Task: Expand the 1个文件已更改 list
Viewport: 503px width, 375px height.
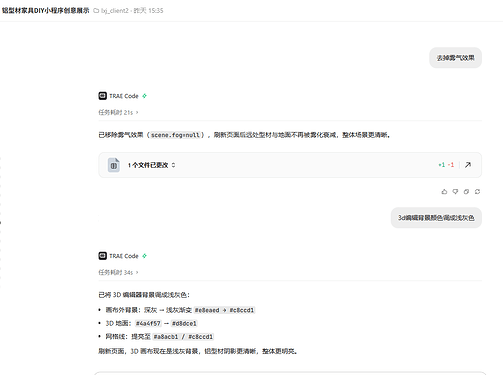Action: [152, 165]
